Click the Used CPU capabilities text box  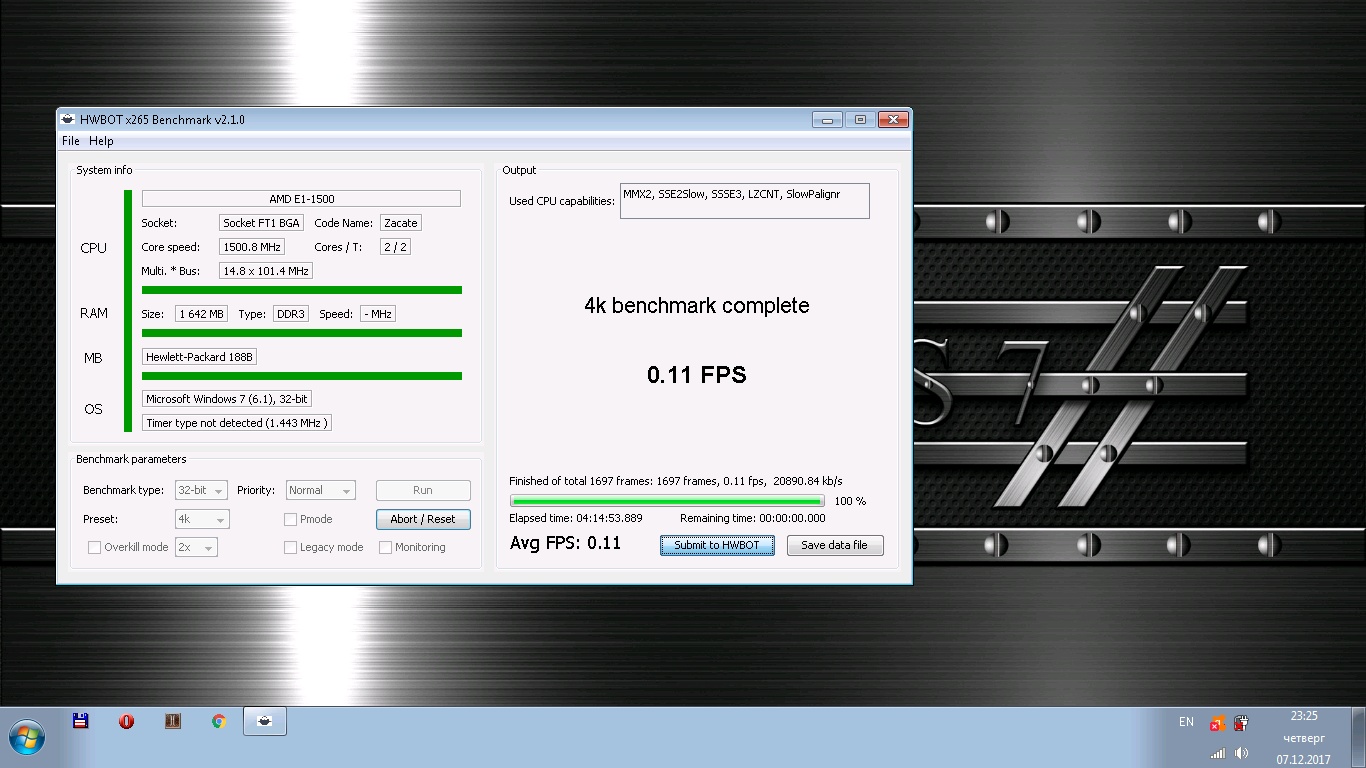[x=745, y=200]
